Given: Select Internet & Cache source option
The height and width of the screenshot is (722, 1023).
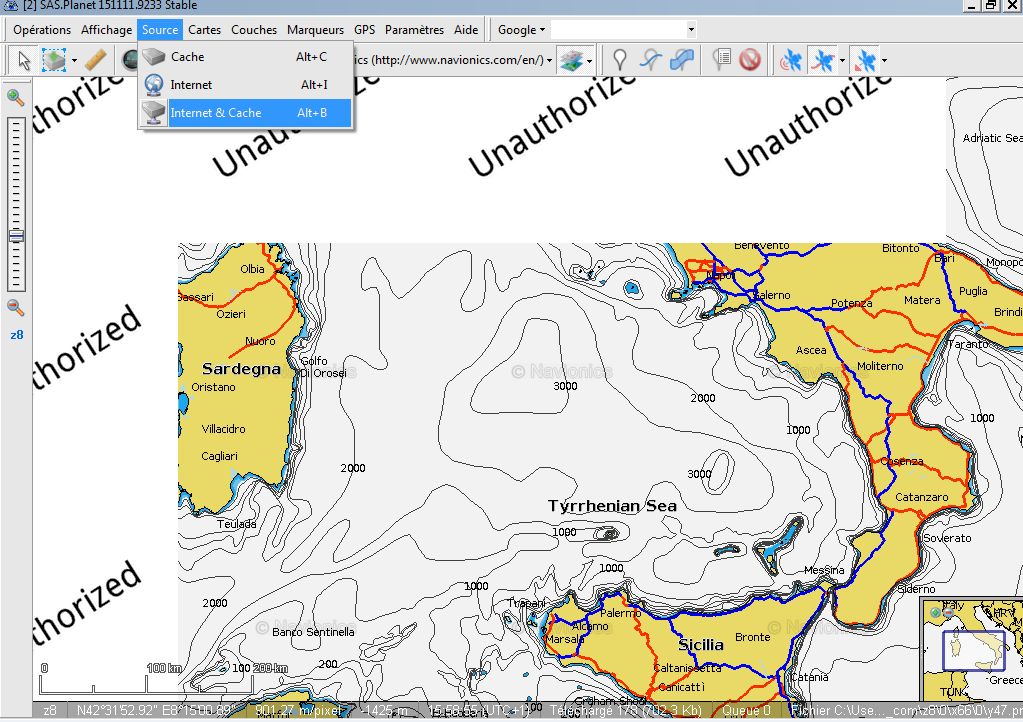Looking at the screenshot, I should pos(246,113).
